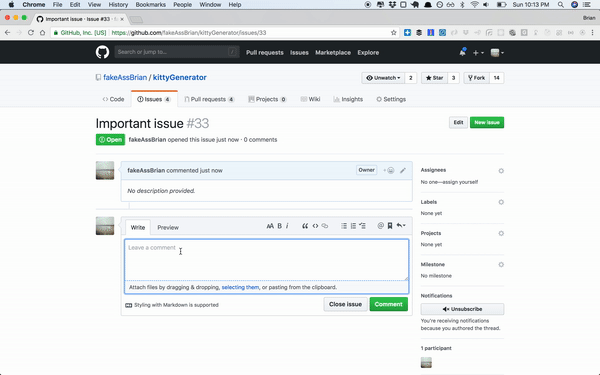Fork the kittyGenerator repository
Image resolution: width=600 pixels, height=375 pixels.
[476, 78]
